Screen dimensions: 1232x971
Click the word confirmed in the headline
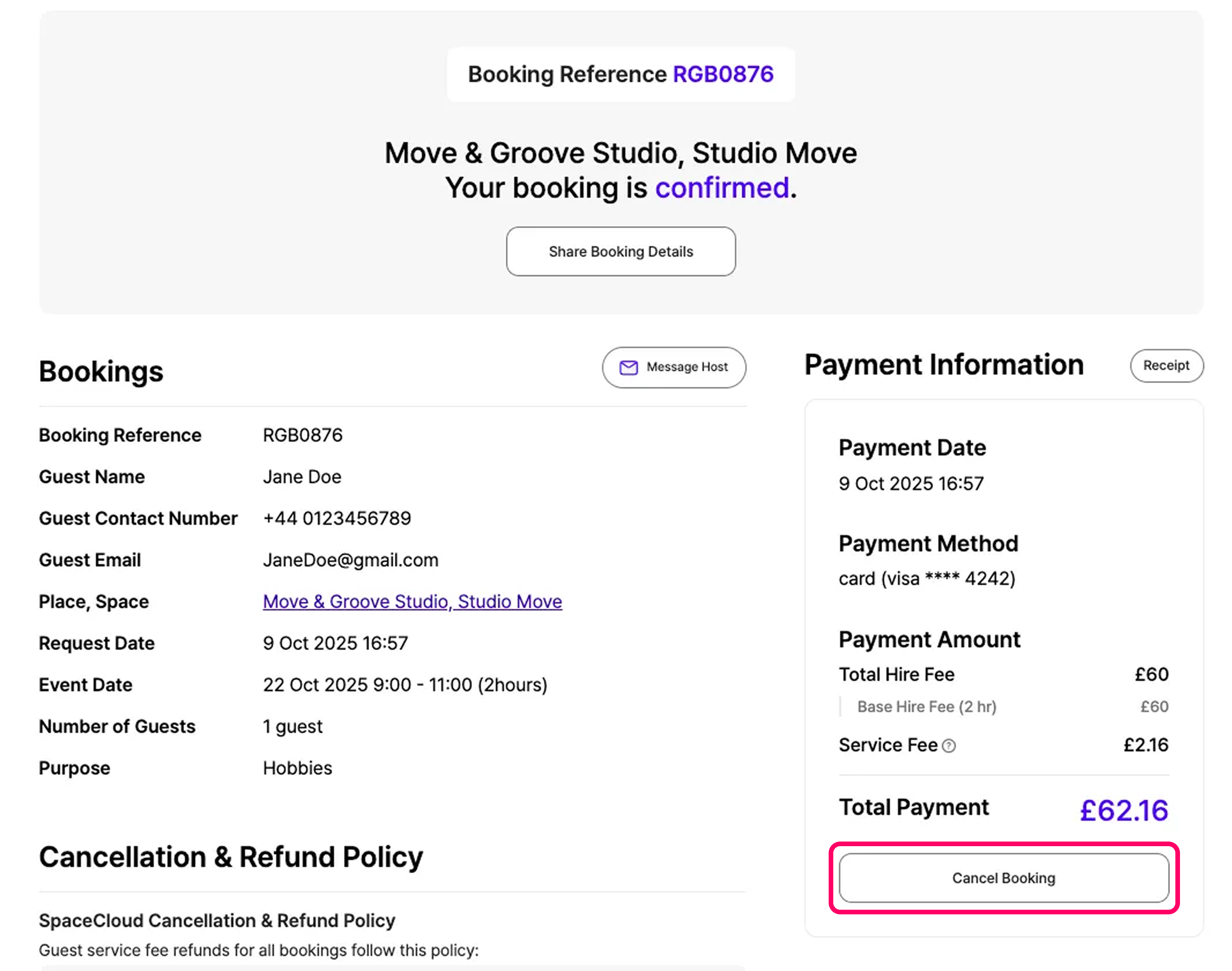(x=722, y=188)
